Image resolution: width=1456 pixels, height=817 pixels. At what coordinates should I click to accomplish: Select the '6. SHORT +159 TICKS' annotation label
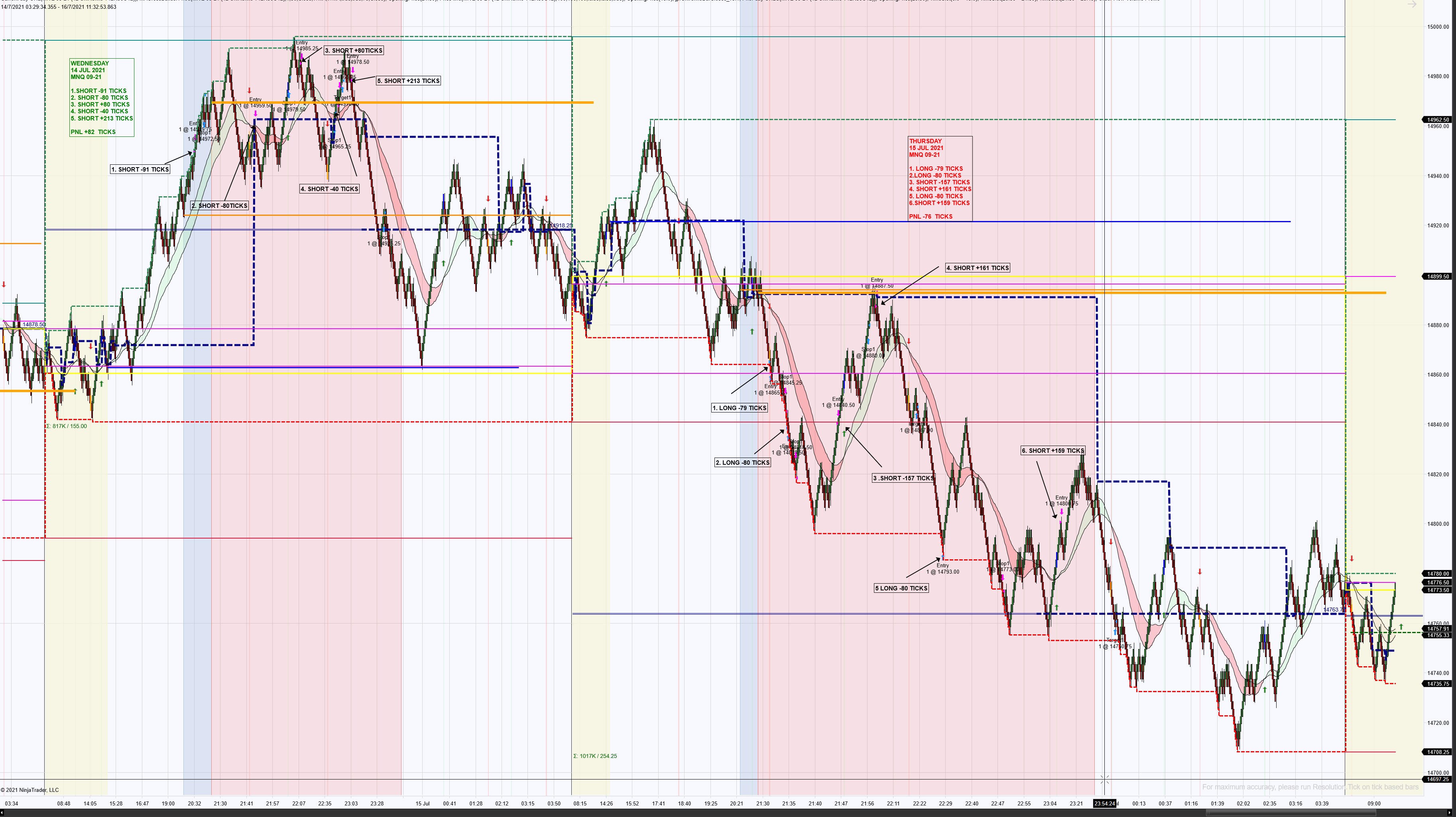1053,451
